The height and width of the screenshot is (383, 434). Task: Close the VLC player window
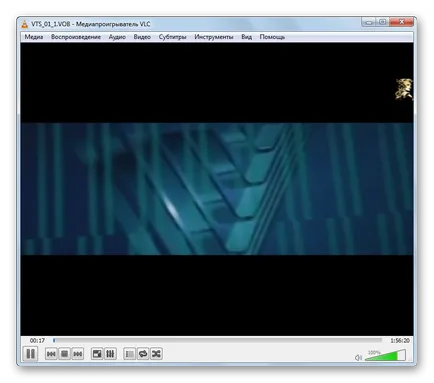point(401,22)
